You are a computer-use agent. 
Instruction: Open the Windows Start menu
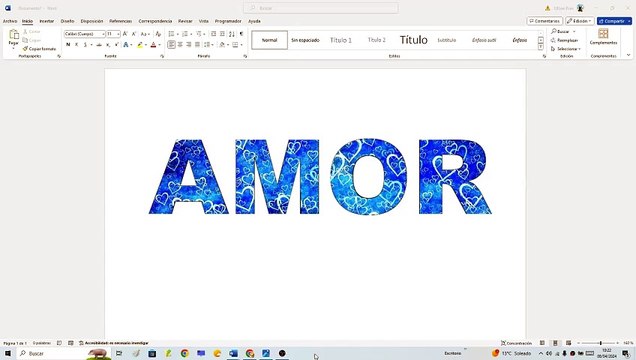click(8, 354)
